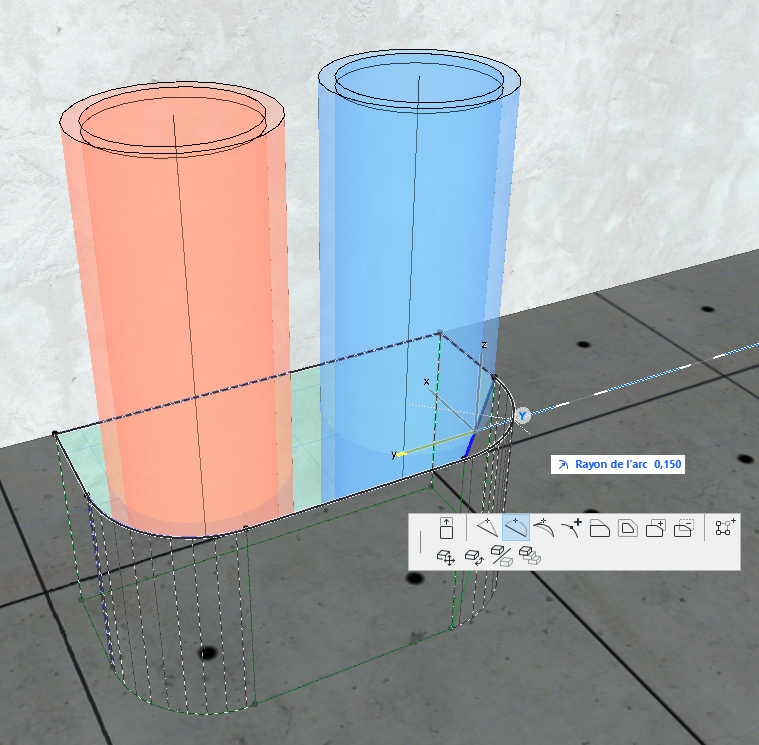
Task: Click the pet palette grip handle
Action: click(x=421, y=542)
